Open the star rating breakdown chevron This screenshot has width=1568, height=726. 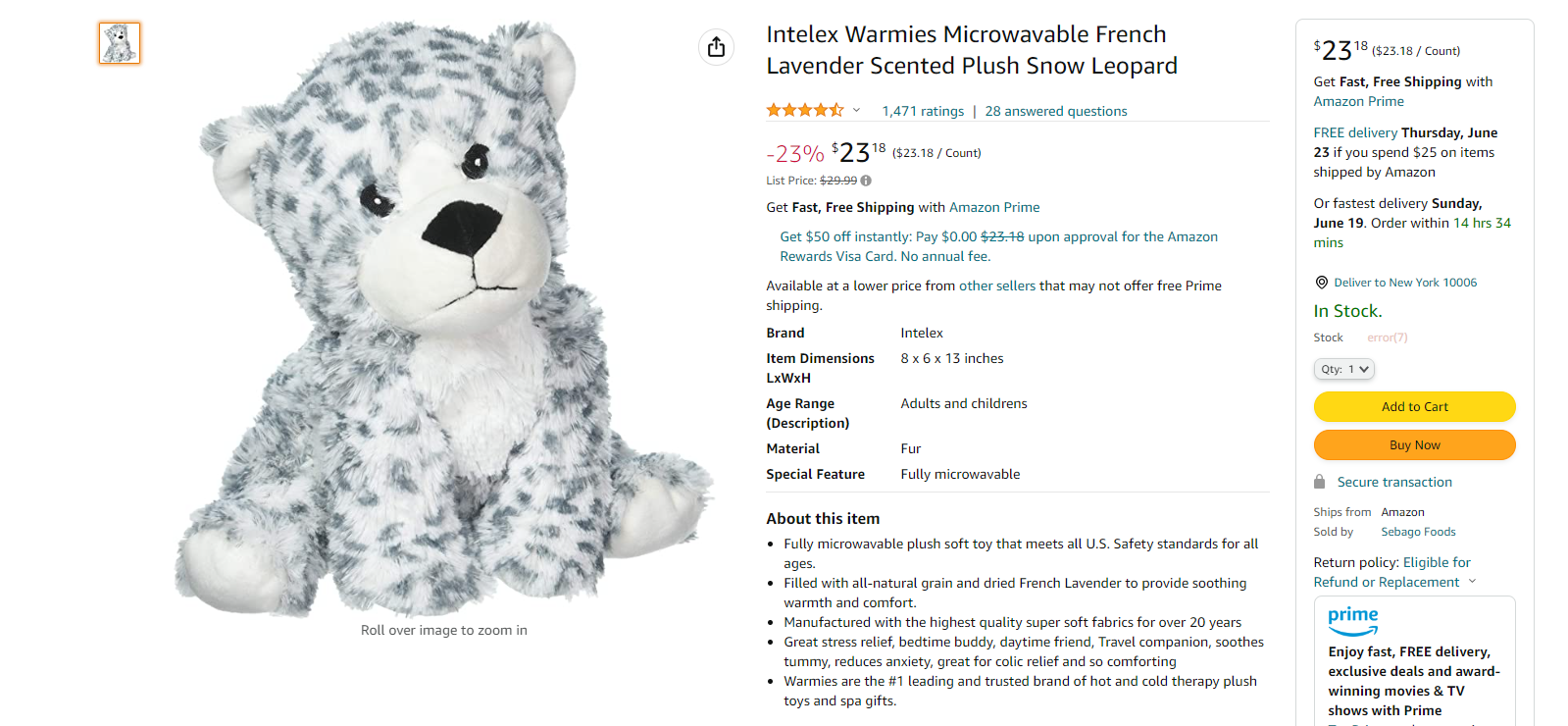pyautogui.click(x=856, y=111)
